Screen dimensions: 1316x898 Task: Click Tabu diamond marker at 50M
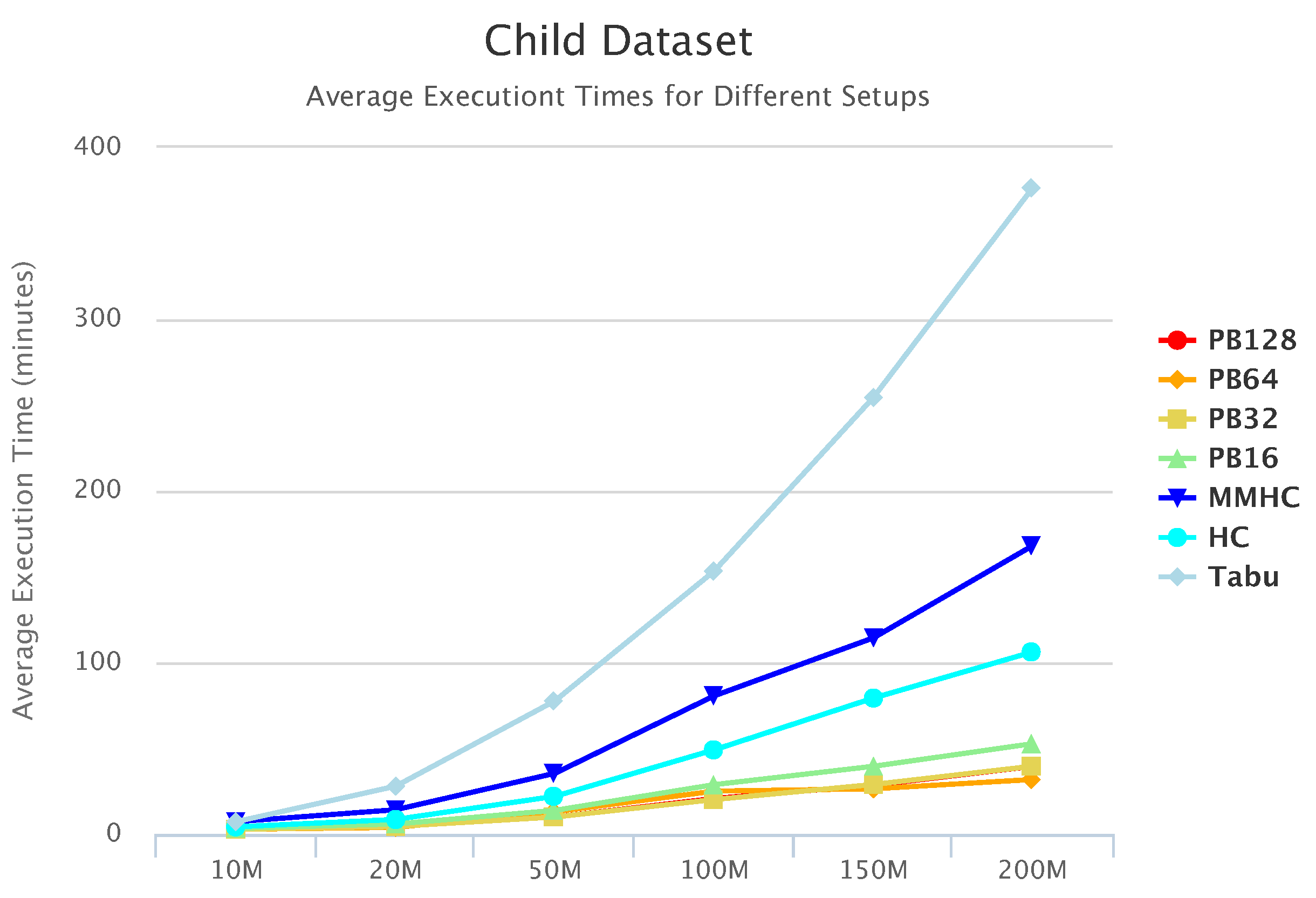(x=553, y=701)
